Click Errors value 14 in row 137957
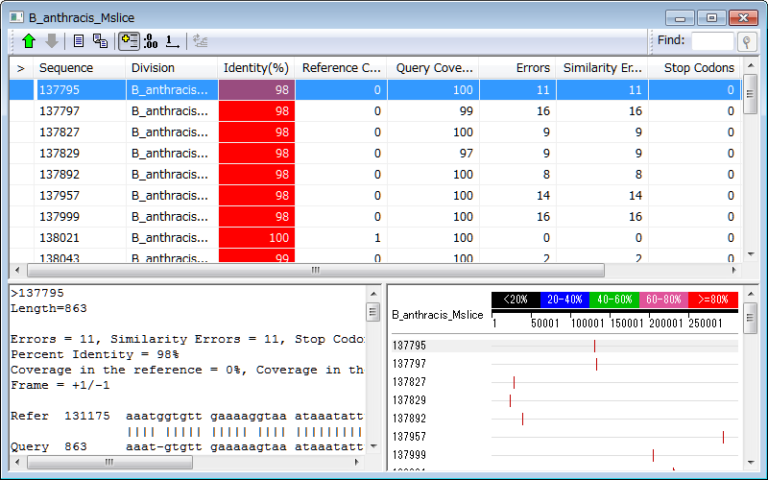 (x=543, y=195)
